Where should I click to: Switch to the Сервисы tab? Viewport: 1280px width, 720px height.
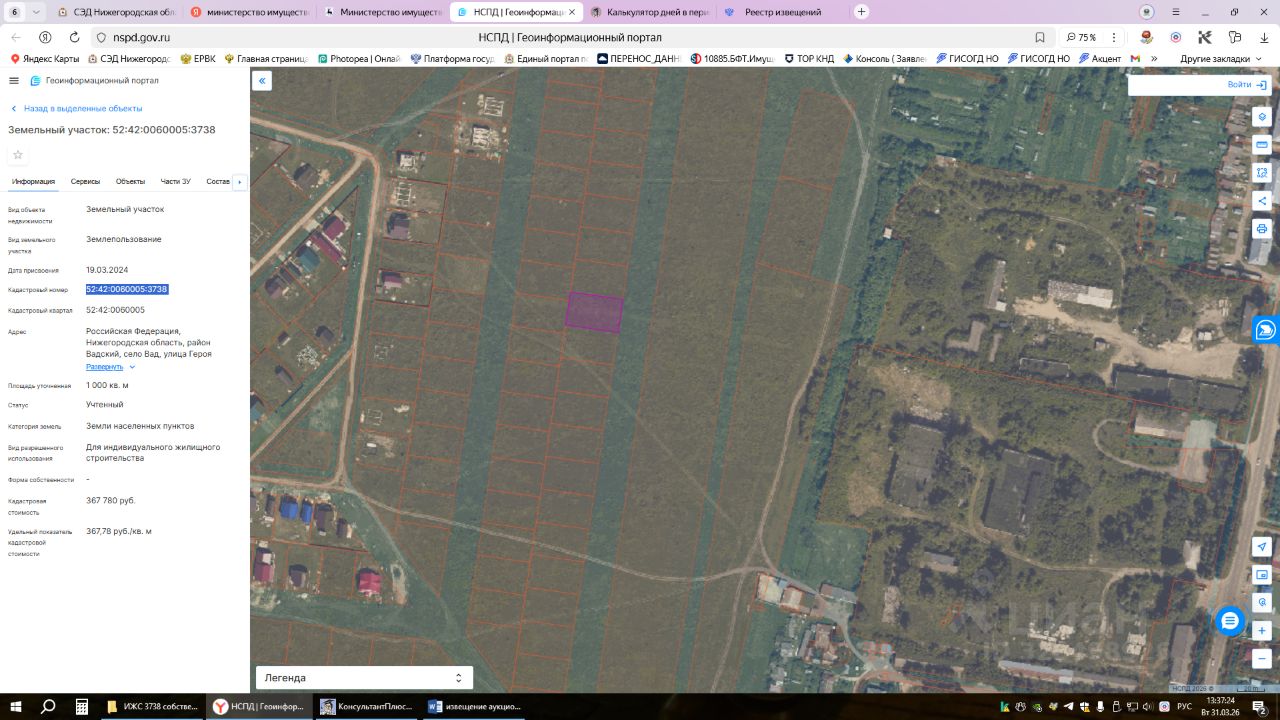point(85,182)
